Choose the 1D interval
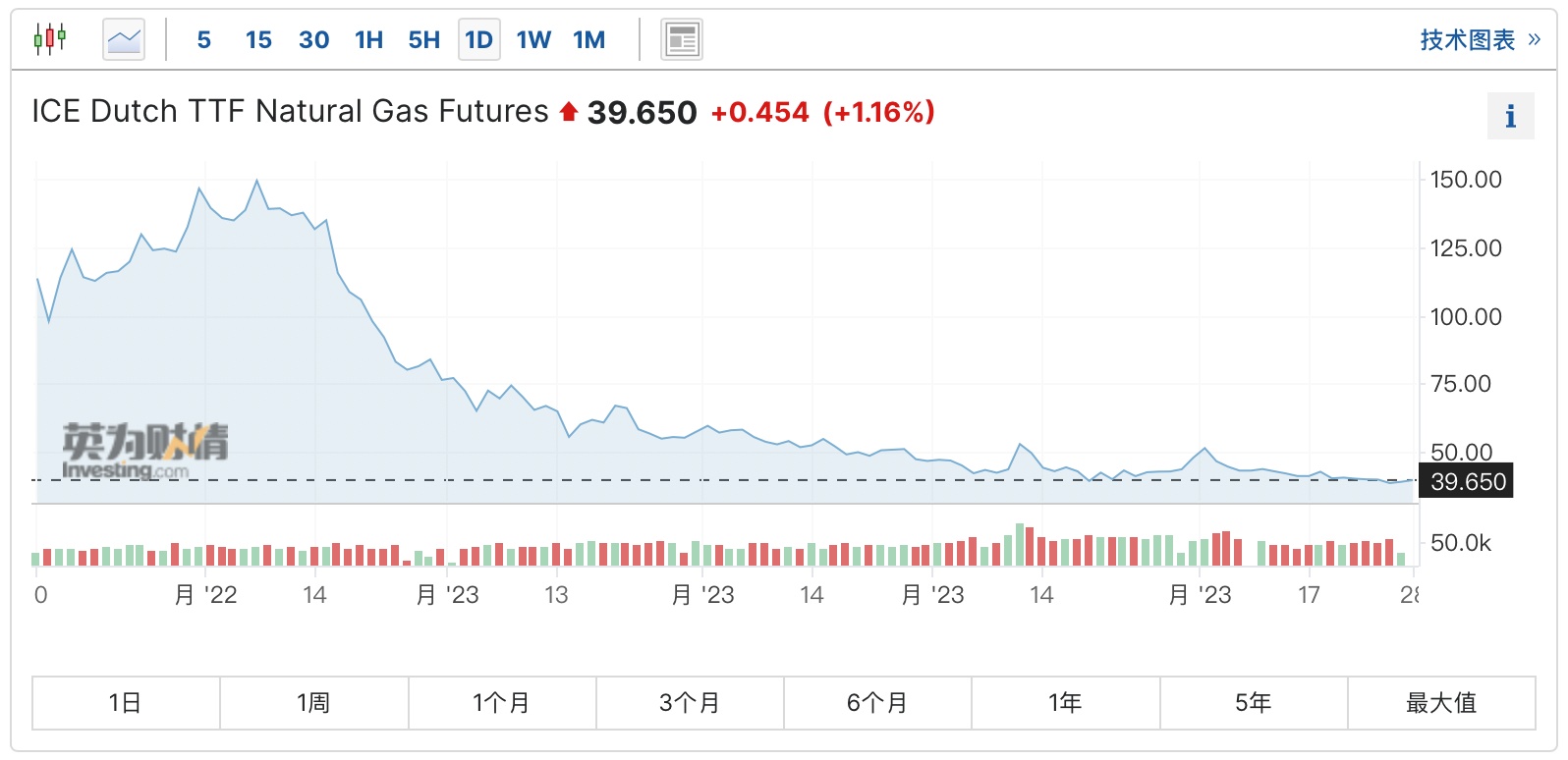 pos(478,39)
